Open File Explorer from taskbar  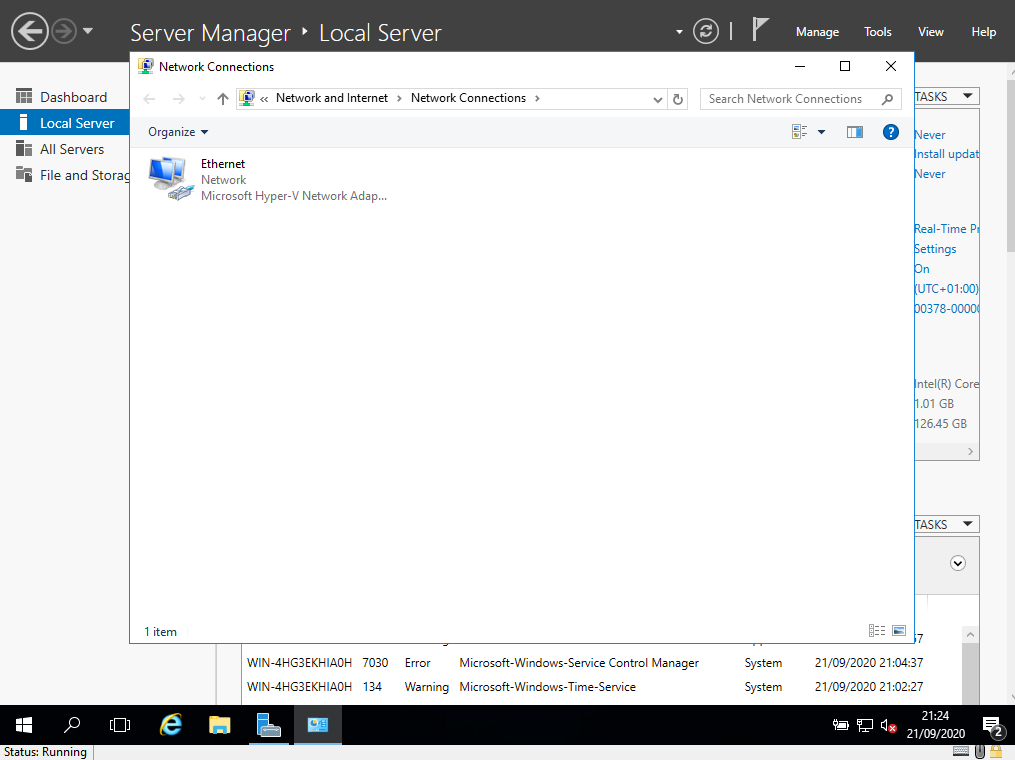point(219,725)
